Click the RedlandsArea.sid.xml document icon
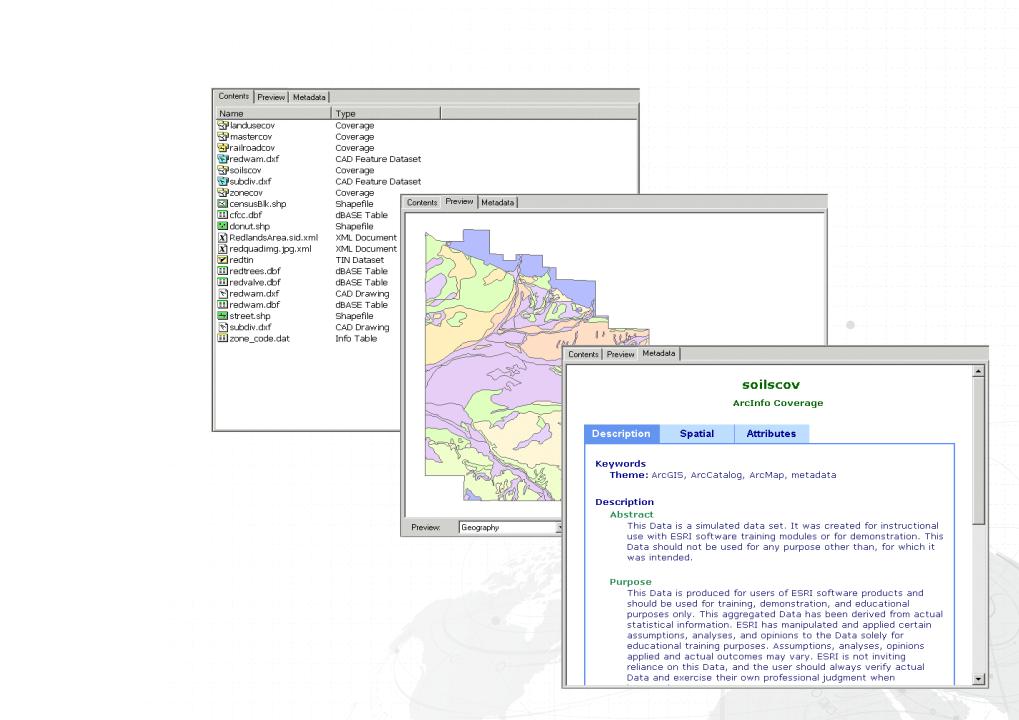This screenshot has width=1019, height=720. 223,237
